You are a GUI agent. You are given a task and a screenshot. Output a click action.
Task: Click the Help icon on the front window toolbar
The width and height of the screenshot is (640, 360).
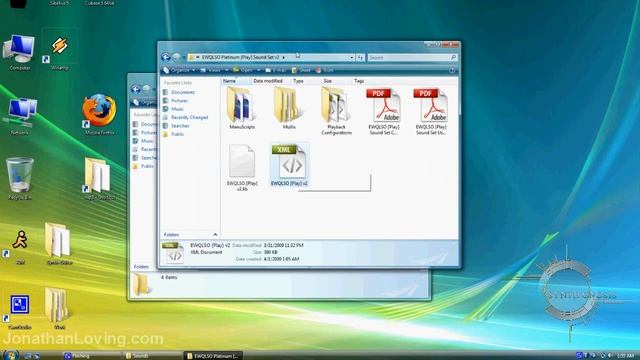pyautogui.click(x=452, y=70)
